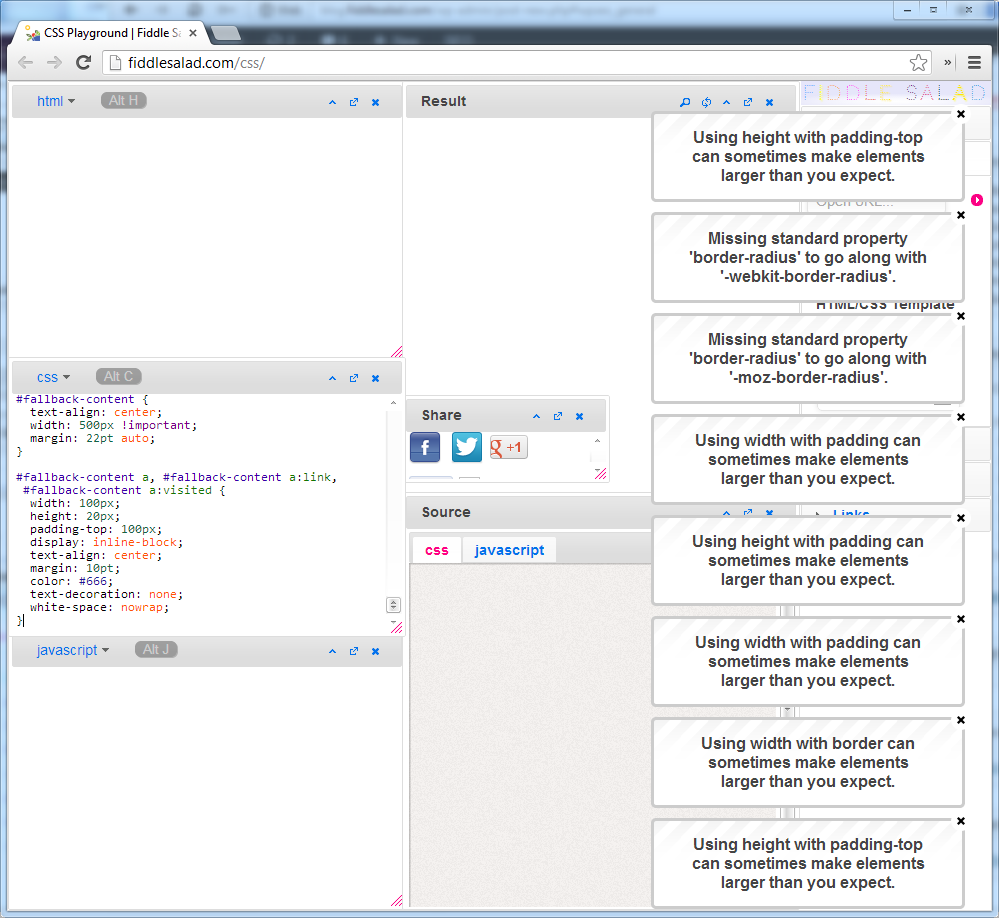Share on Facebook
This screenshot has height=918, width=999.
425,447
